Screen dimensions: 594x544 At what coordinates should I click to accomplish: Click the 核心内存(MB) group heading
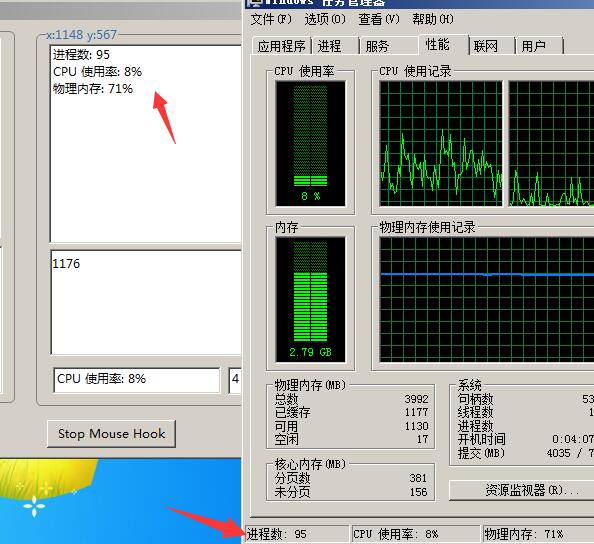(x=310, y=464)
